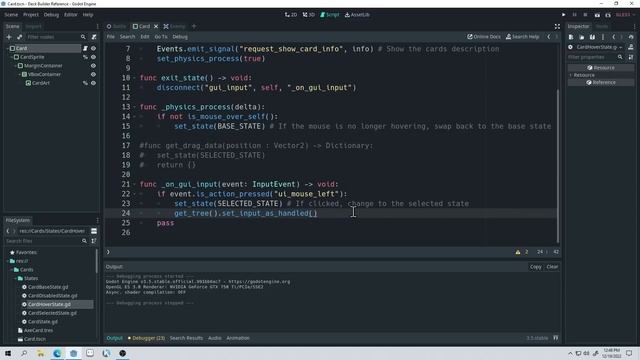Click Search Help button
The width and height of the screenshot is (640, 360).
(x=523, y=37)
